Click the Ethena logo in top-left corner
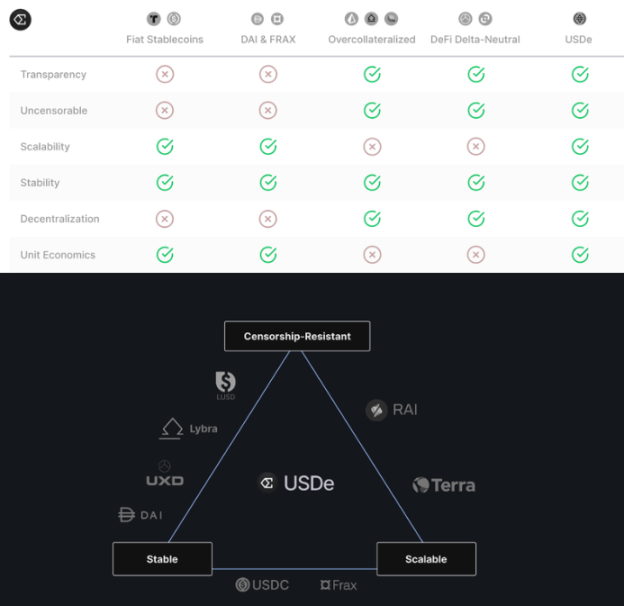 coord(19,19)
